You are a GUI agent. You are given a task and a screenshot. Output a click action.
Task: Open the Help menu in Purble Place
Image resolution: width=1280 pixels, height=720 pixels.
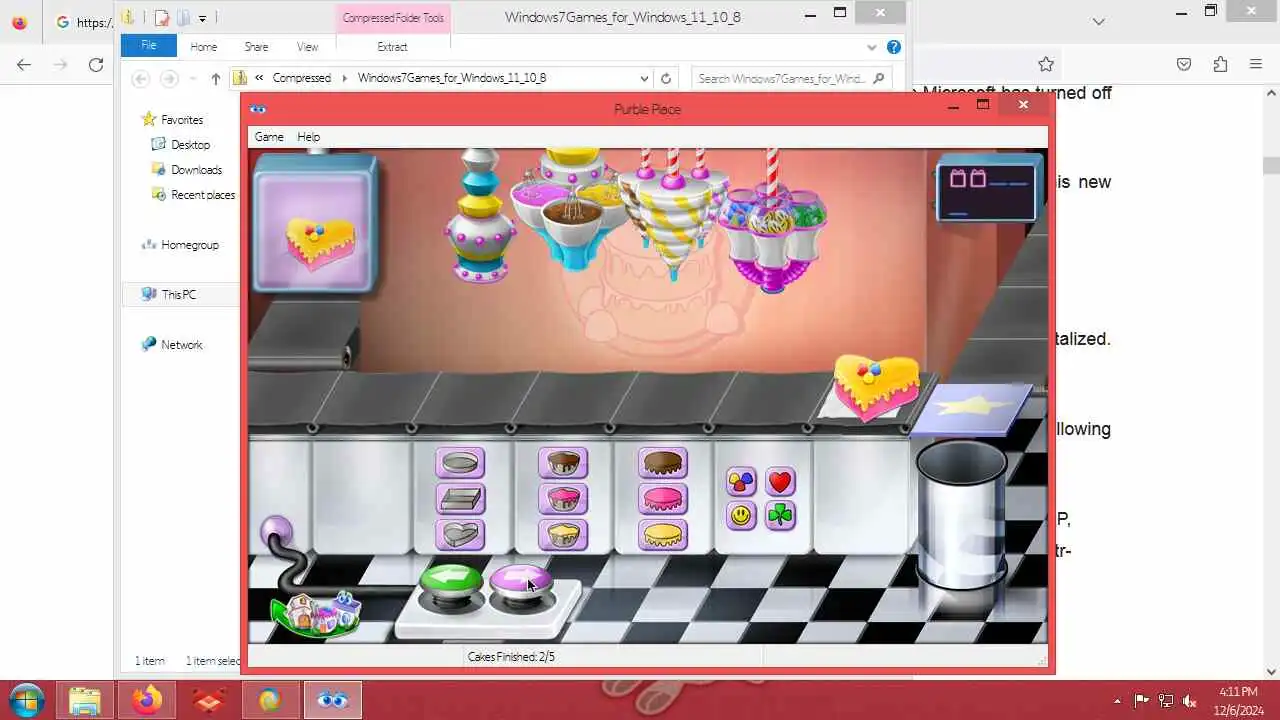[308, 137]
